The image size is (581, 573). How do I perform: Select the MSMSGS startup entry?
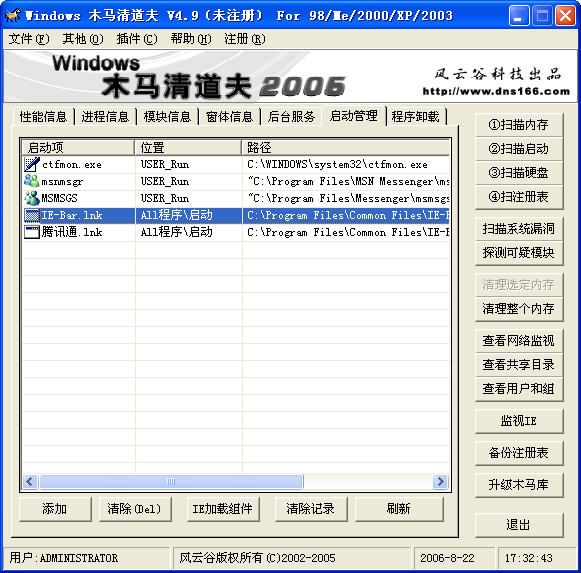tap(236, 198)
